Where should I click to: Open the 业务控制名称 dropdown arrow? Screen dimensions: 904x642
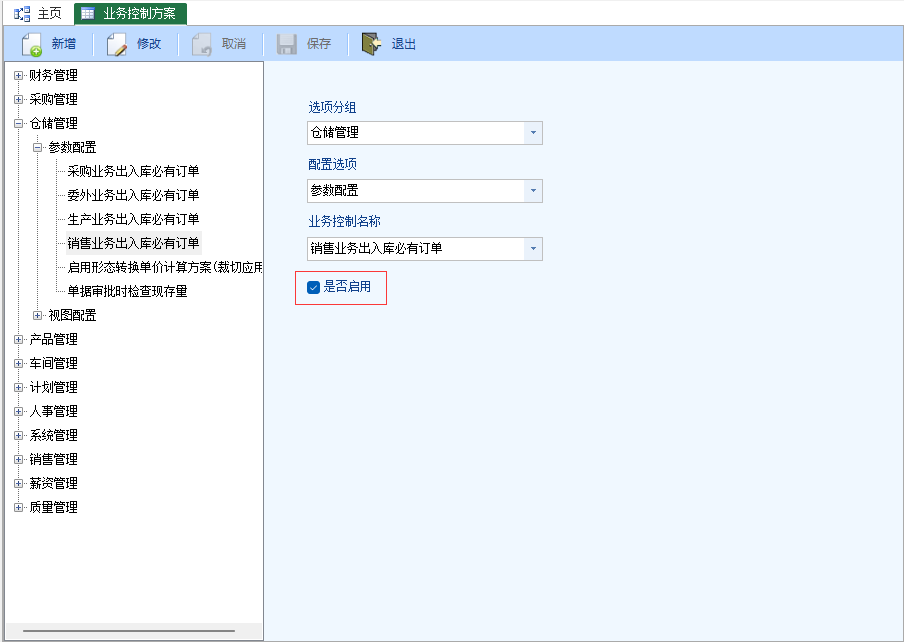pos(532,249)
